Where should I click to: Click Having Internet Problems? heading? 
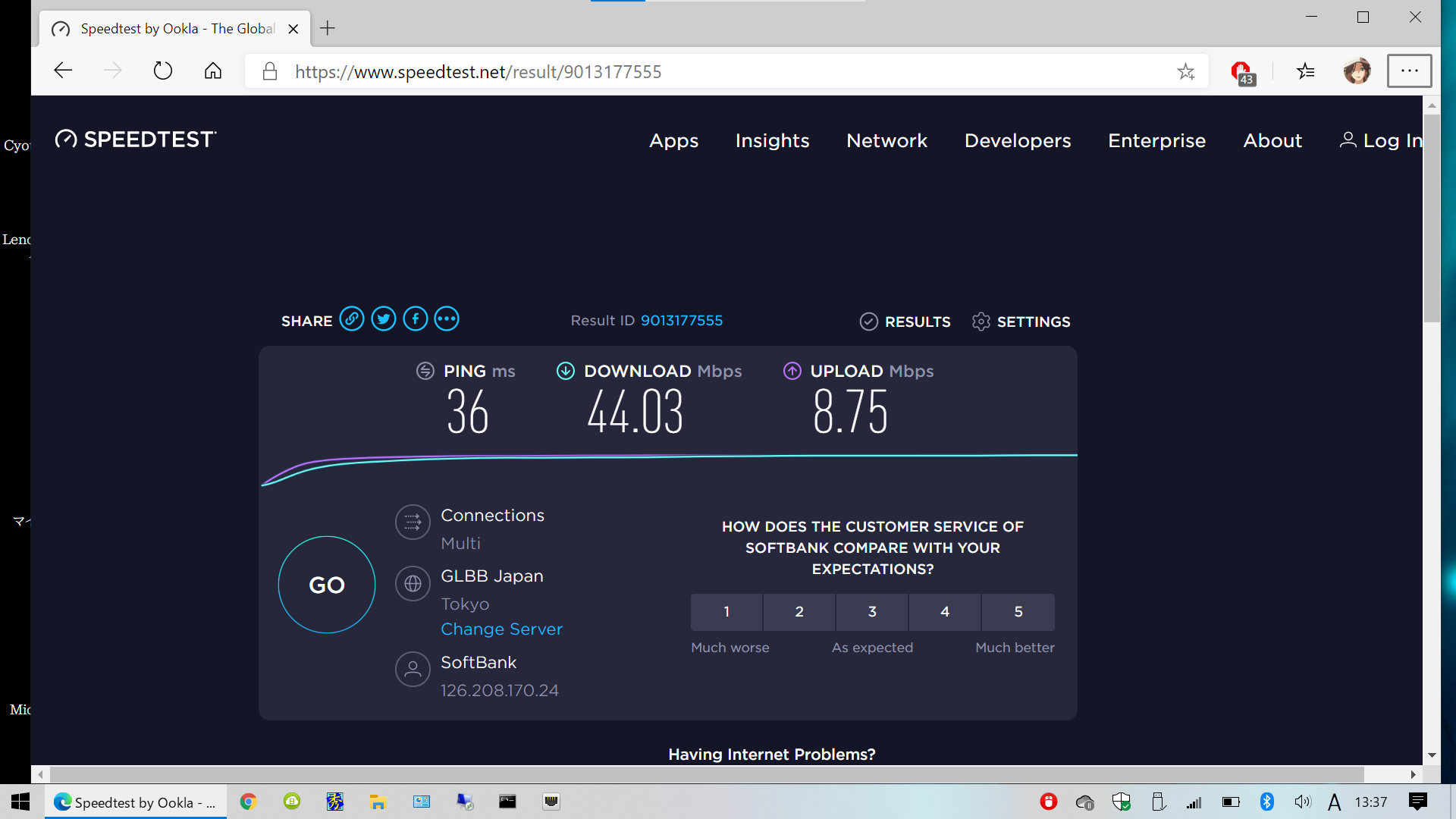coord(772,755)
